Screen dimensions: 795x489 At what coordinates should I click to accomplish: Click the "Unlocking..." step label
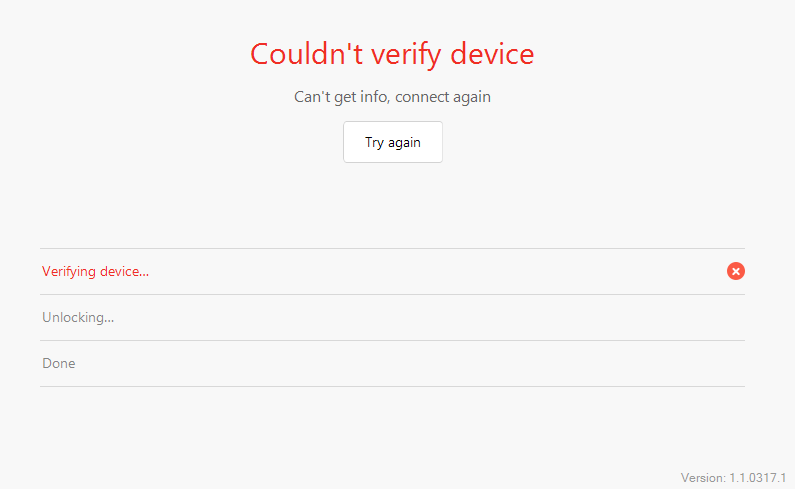[78, 318]
